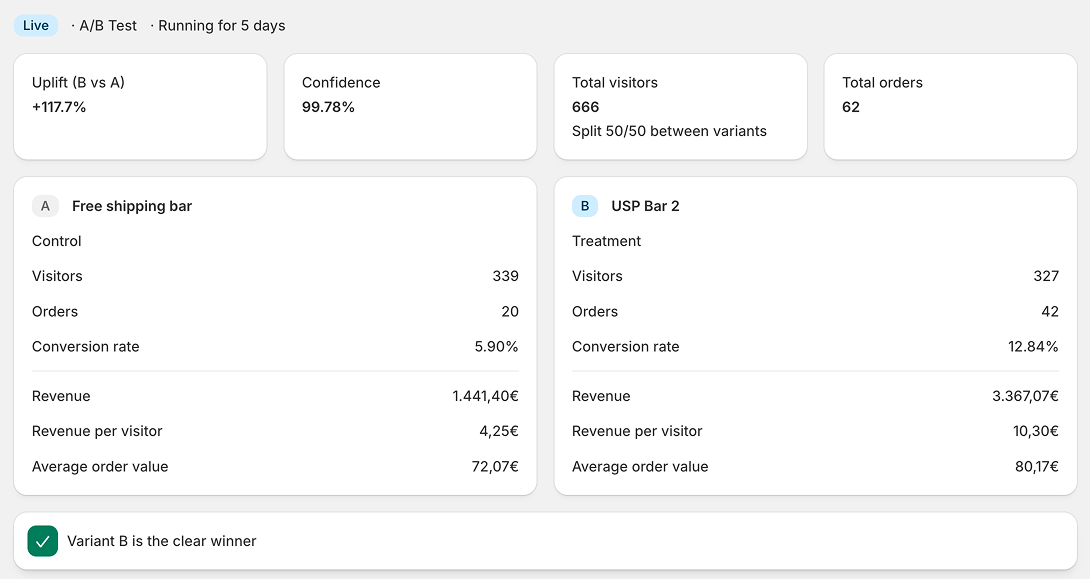This screenshot has width=1090, height=579.
Task: Click the 'USP Bar 2' title
Action: click(645, 206)
